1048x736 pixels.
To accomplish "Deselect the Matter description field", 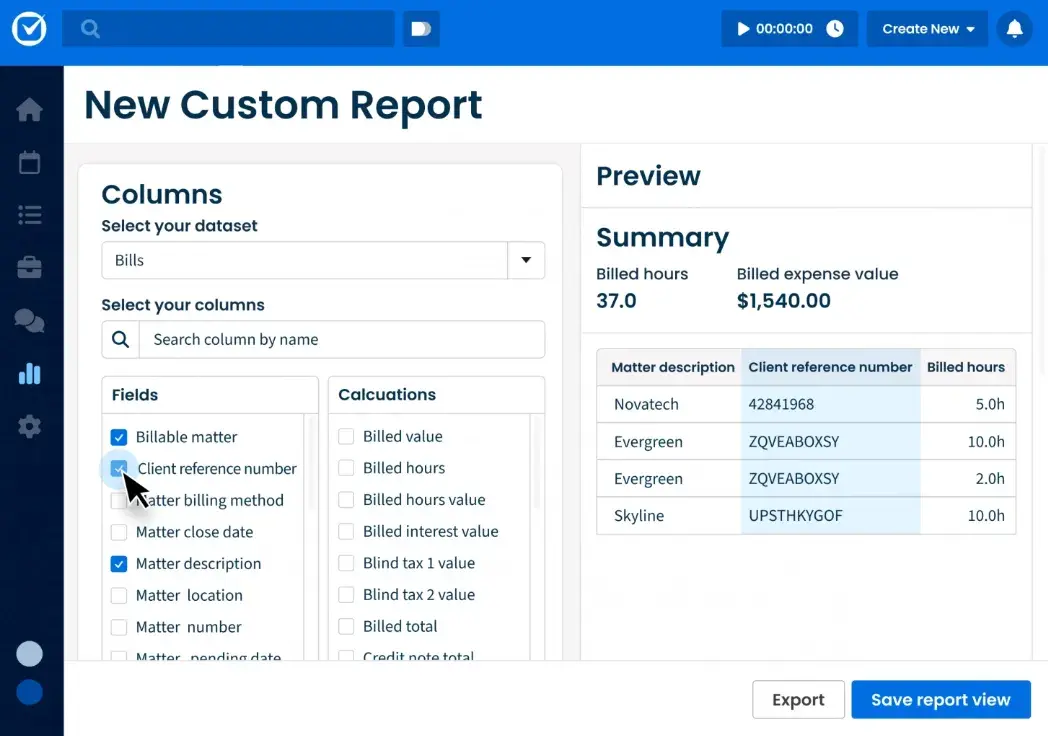I will [119, 563].
